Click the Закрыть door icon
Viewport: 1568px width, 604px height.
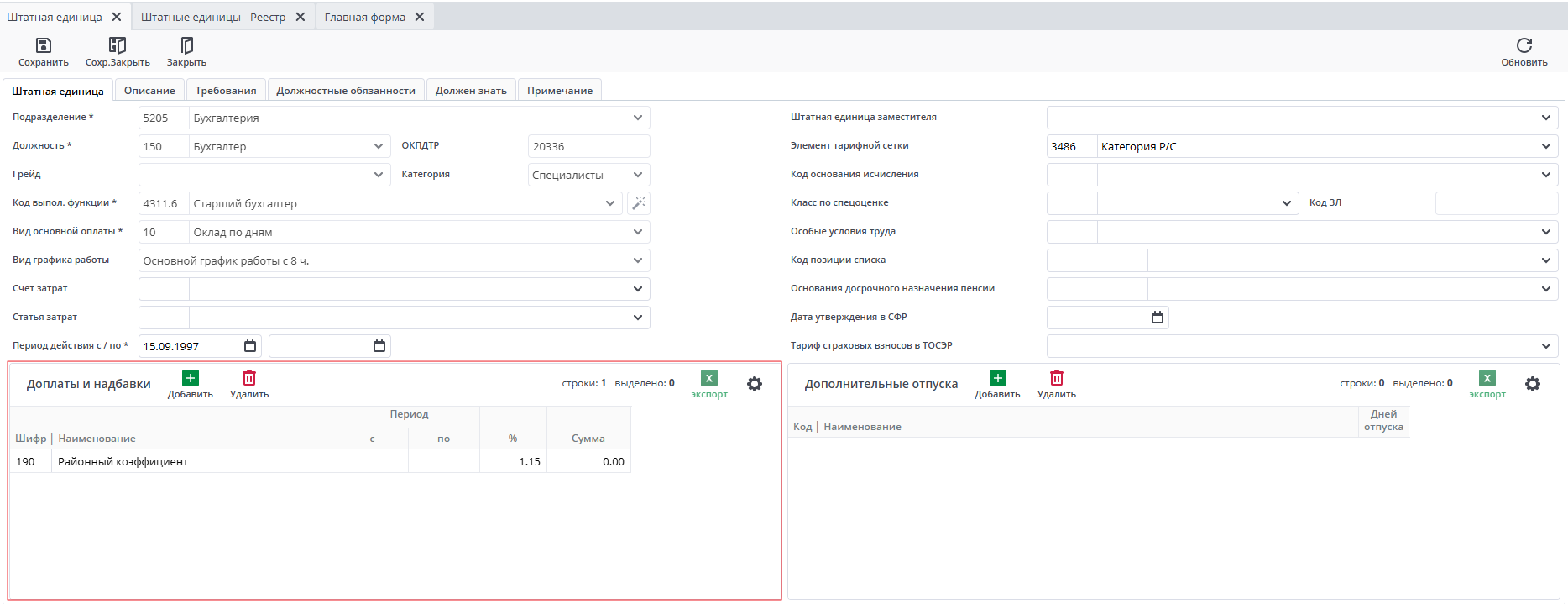pos(186,45)
